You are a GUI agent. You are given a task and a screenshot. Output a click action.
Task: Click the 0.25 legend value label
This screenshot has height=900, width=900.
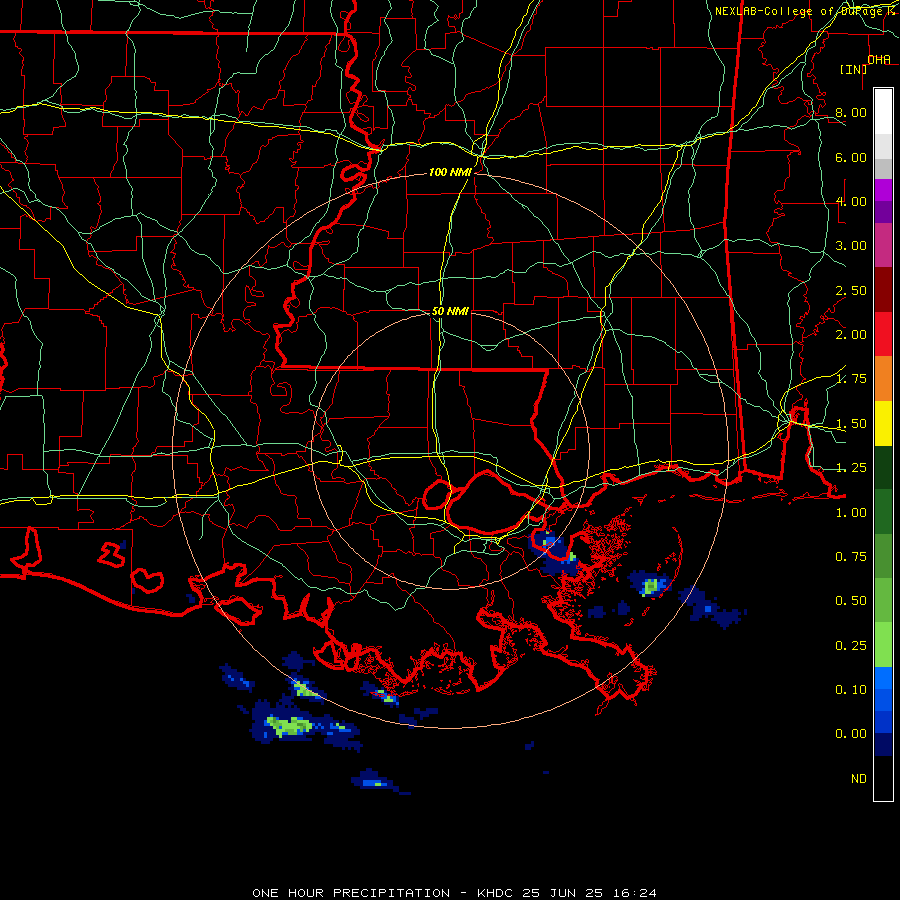[851, 646]
